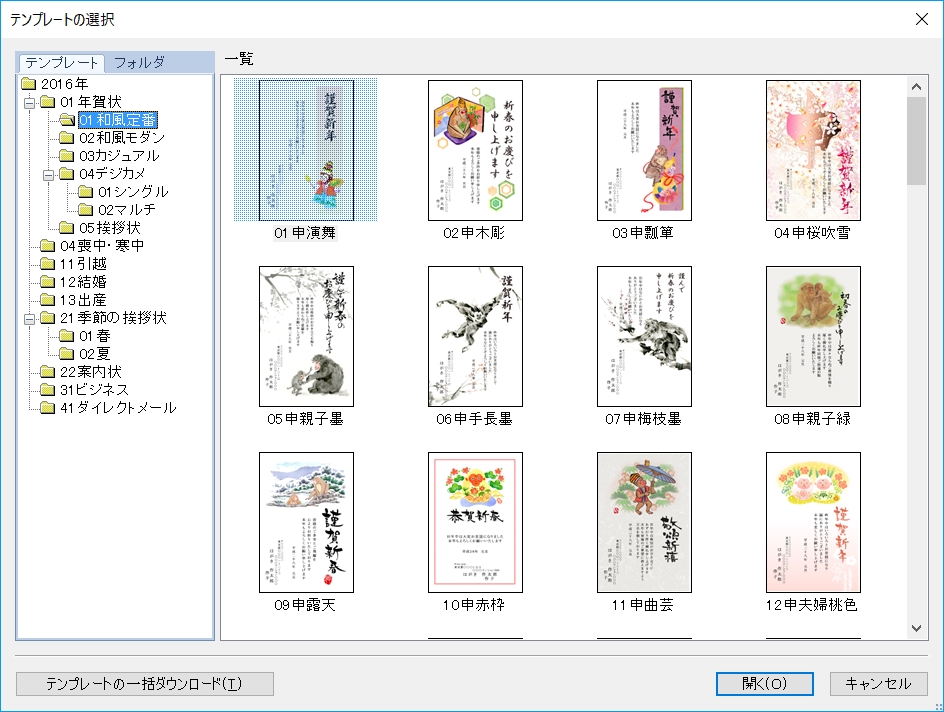Click the テンプレート tab
Image resolution: width=944 pixels, height=712 pixels.
coord(62,62)
